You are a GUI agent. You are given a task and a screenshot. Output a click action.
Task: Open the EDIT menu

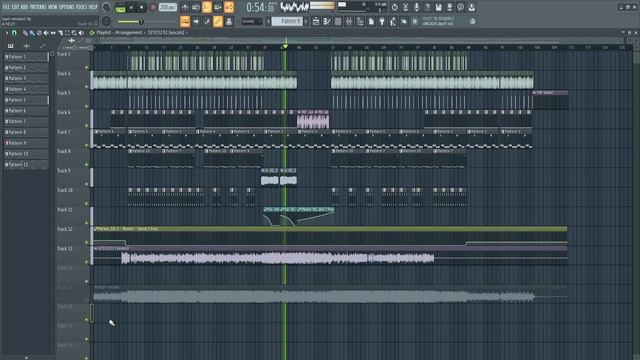pyautogui.click(x=16, y=7)
